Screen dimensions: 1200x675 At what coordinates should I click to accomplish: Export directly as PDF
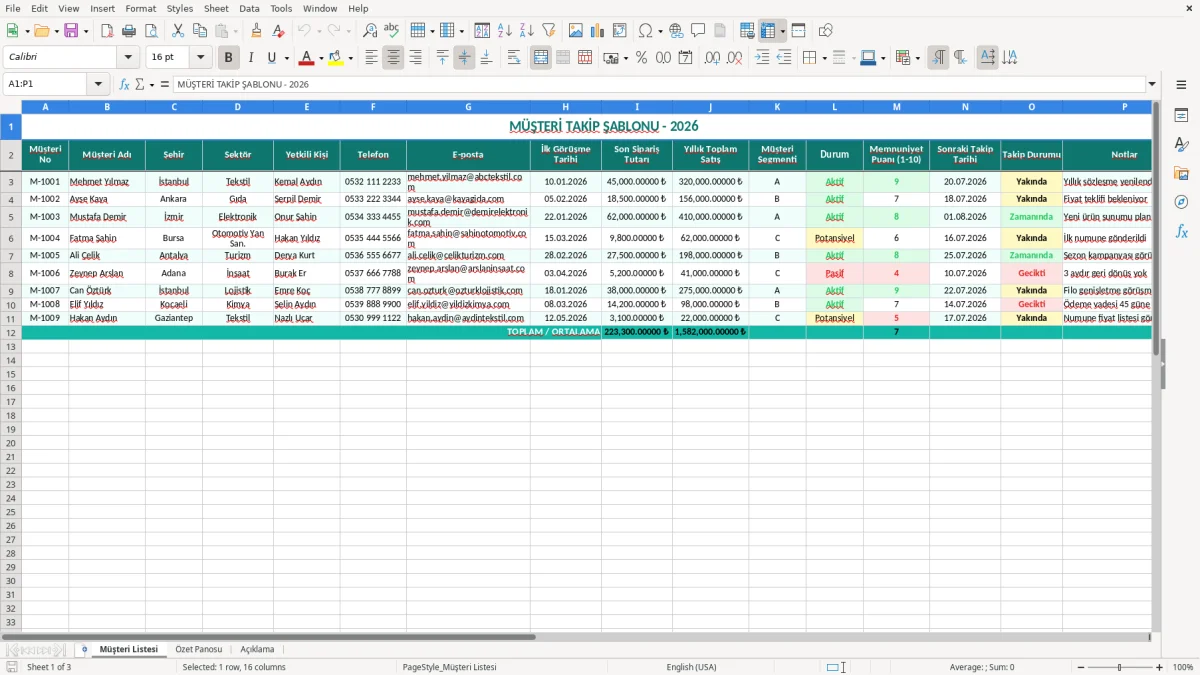point(107,31)
